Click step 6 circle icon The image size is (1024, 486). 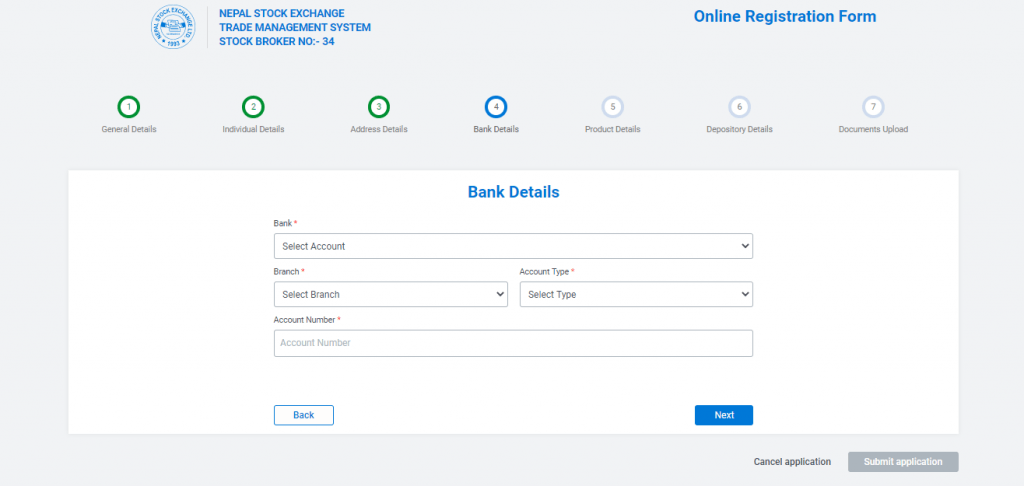pos(739,107)
